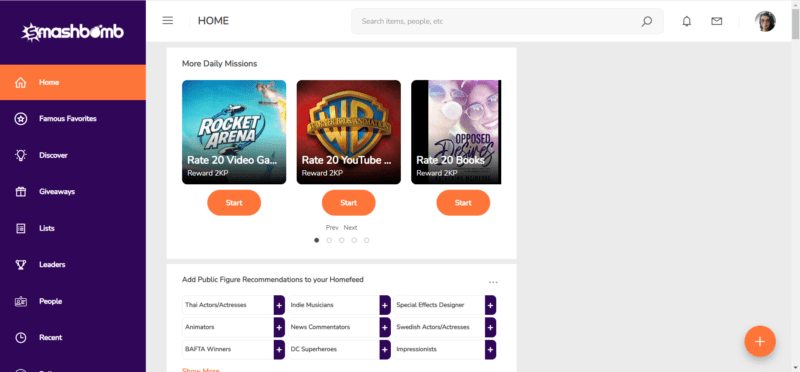Start the Rate 20 Video Games mission
The width and height of the screenshot is (800, 372).
click(234, 203)
